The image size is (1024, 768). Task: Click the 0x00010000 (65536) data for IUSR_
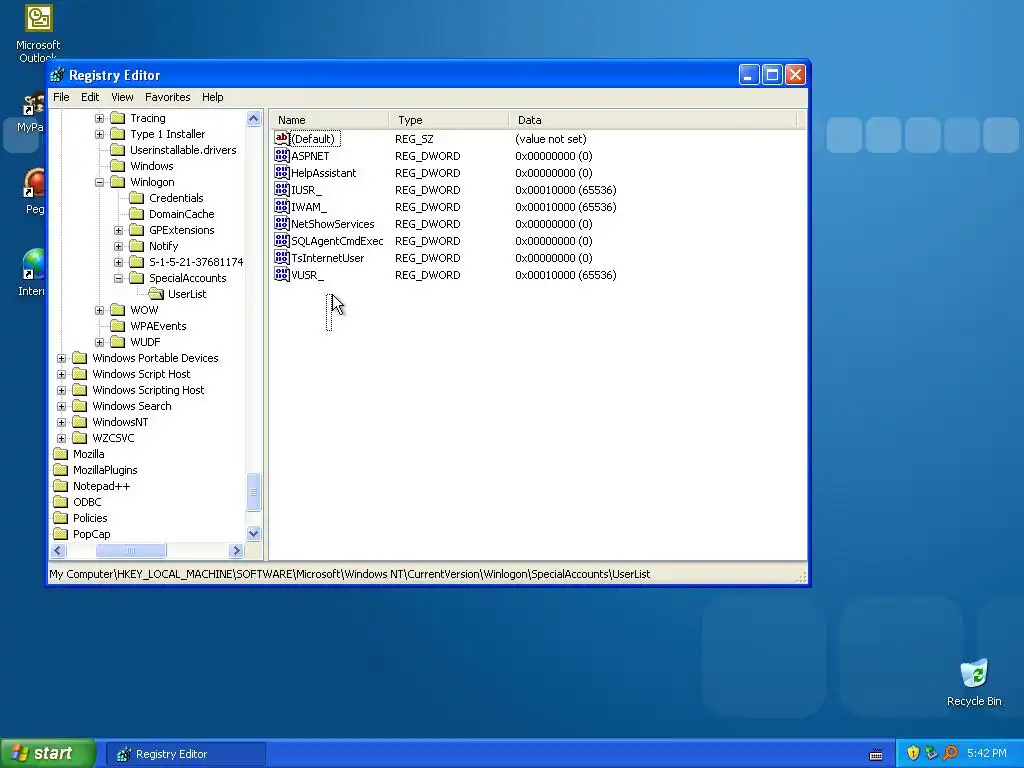[x=566, y=190]
